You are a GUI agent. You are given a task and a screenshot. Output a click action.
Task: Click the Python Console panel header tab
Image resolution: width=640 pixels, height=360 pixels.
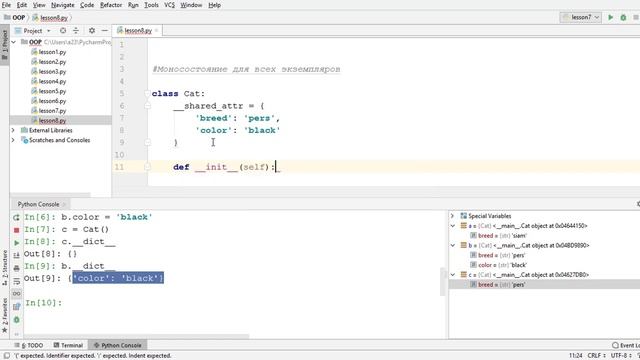[x=39, y=204]
